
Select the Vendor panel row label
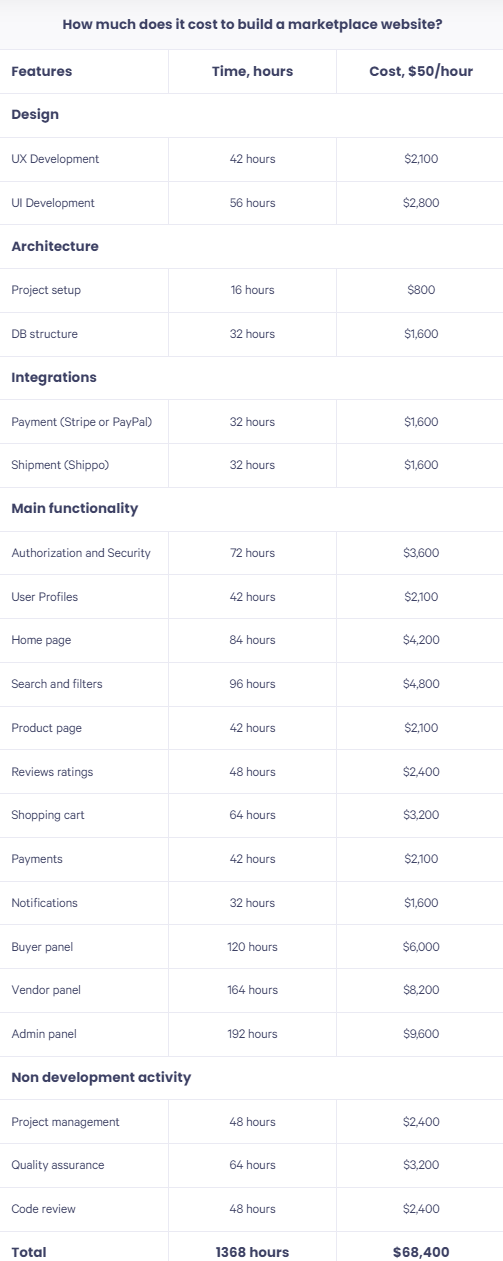coord(46,990)
